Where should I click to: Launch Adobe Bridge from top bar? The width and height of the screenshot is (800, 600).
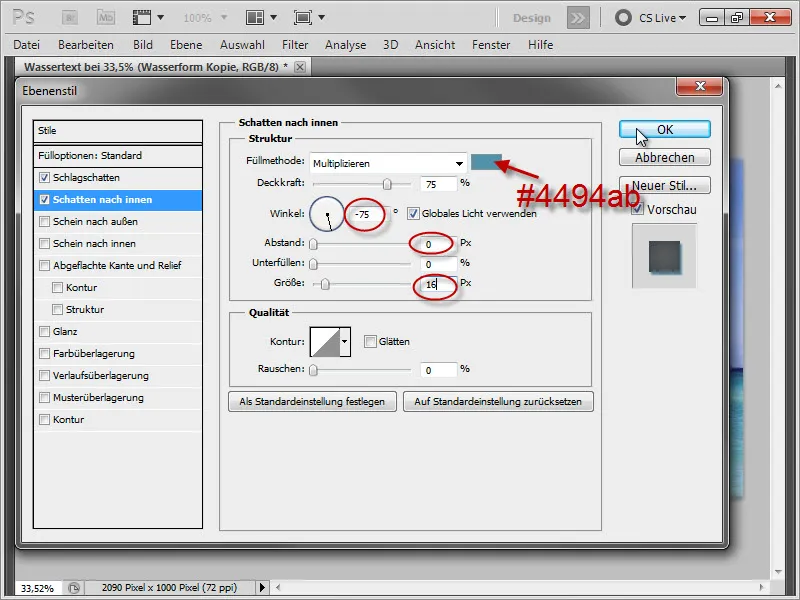[69, 18]
